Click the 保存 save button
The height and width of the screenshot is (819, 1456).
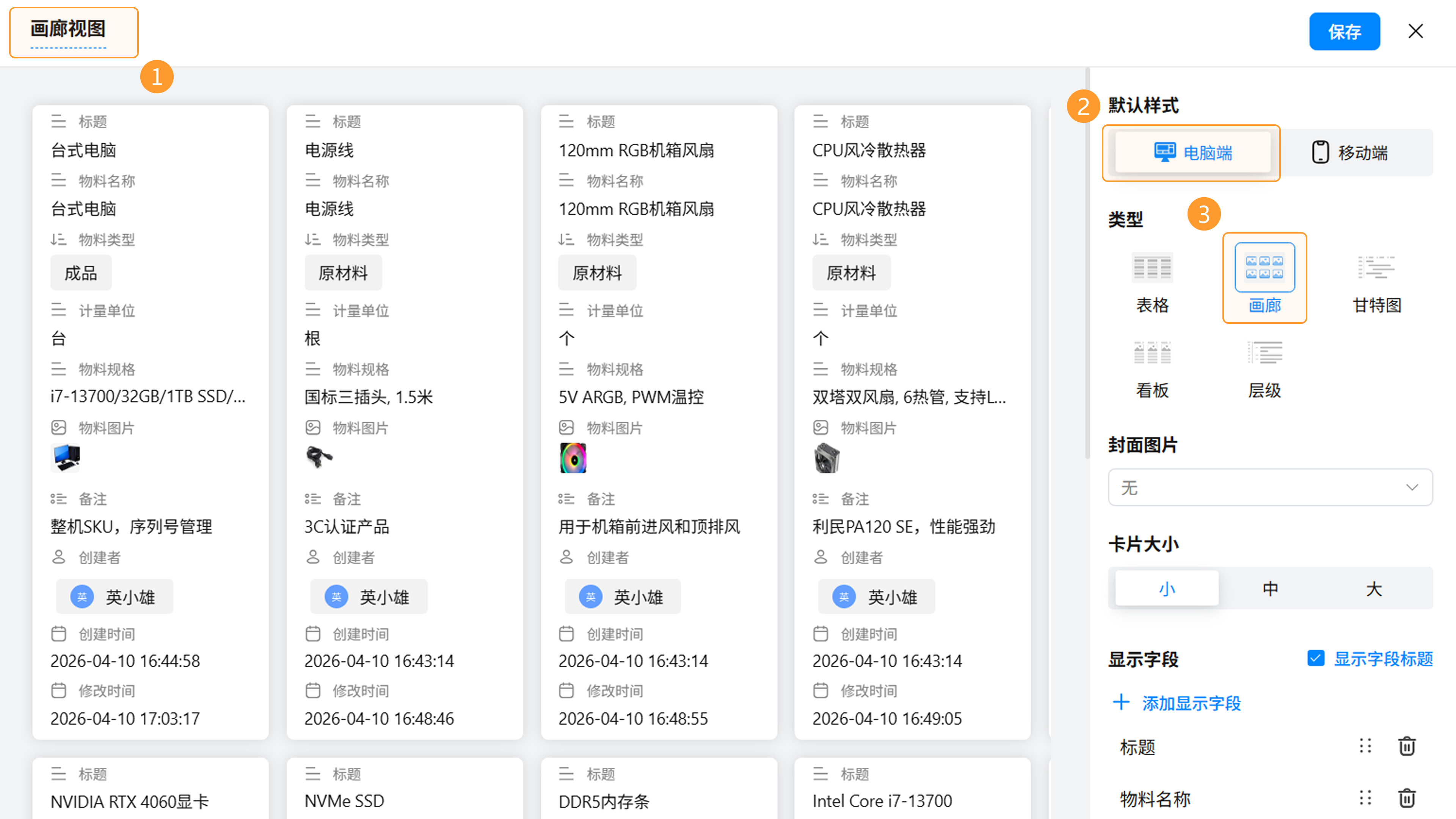1344,31
